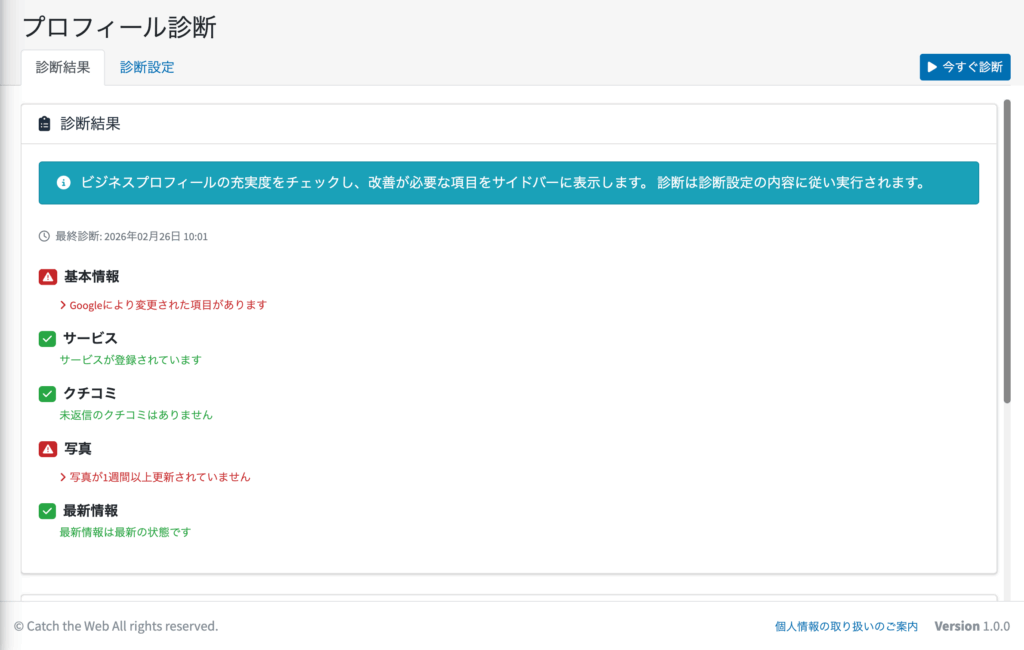Click the red warning icon beside 基本情報
1024x650 pixels.
point(47,277)
